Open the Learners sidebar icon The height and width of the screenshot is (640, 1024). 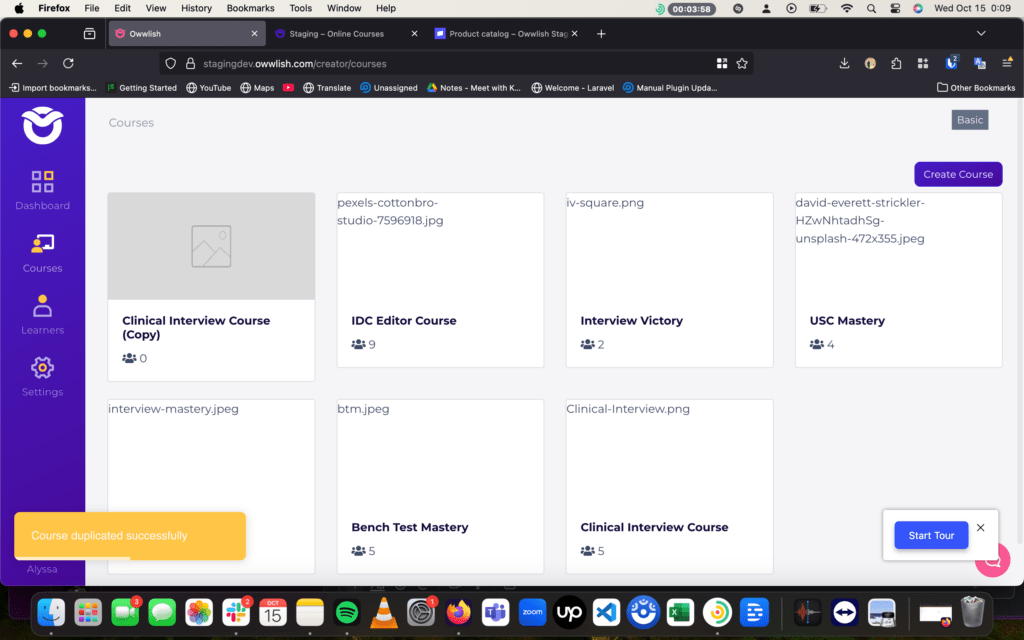[x=42, y=306]
